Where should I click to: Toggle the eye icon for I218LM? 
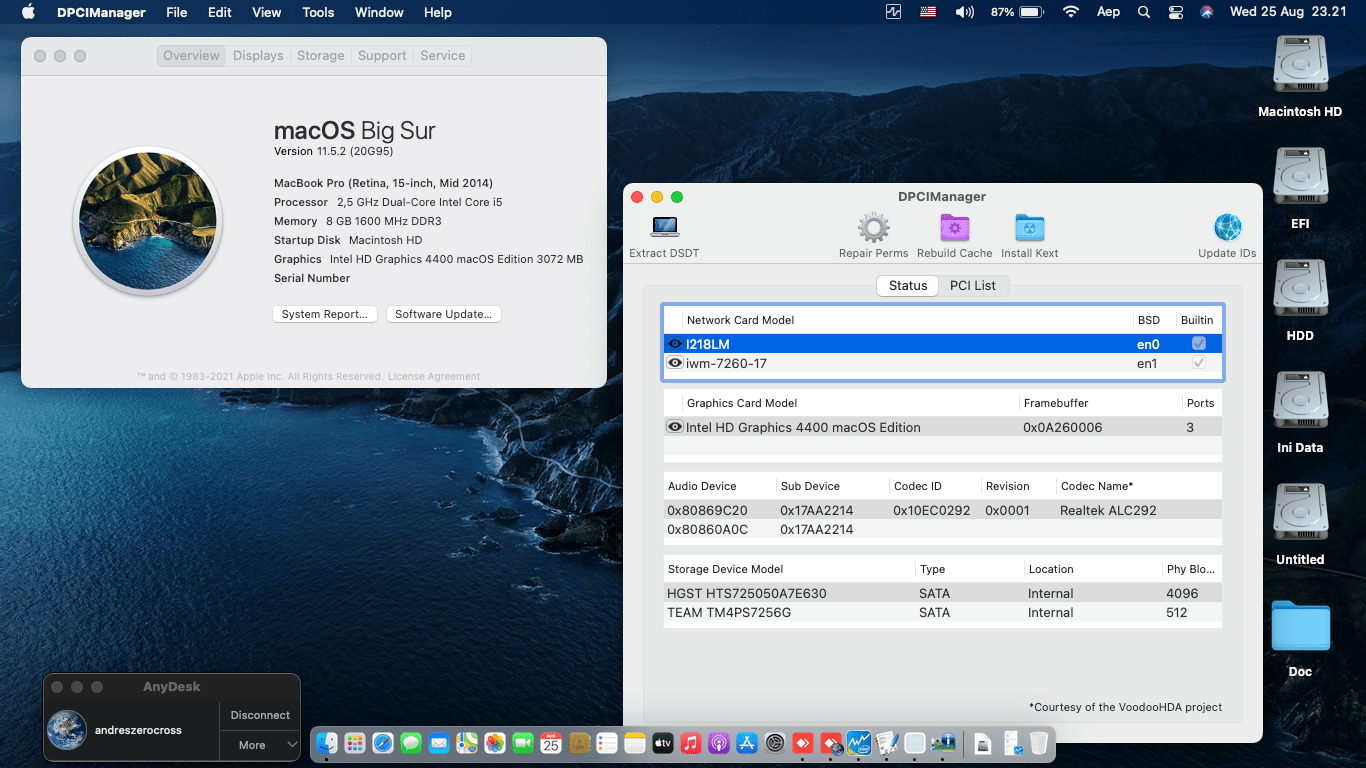[x=675, y=344]
